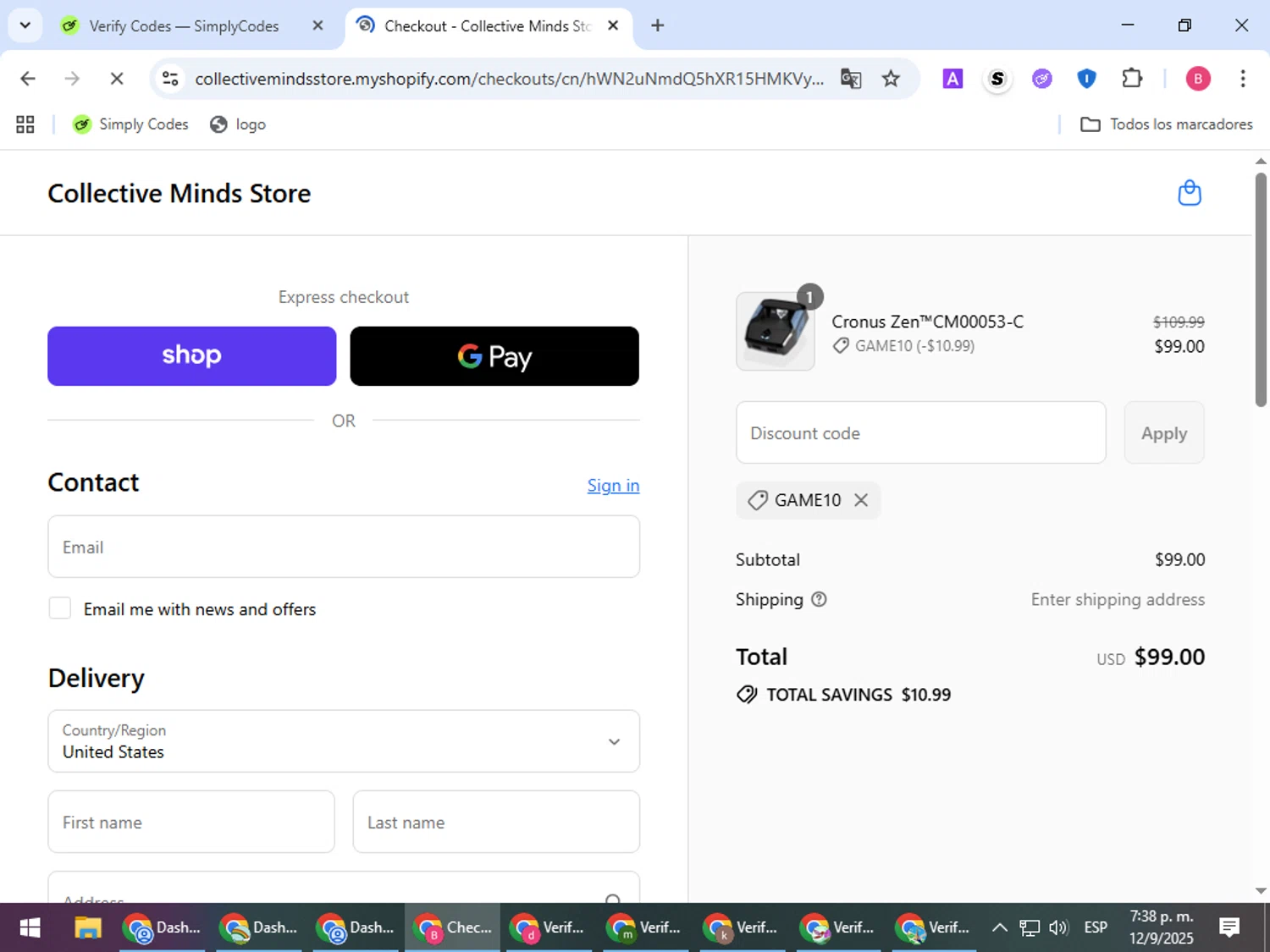This screenshot has height=952, width=1270.
Task: Stop page loading in the toolbar
Action: [x=117, y=79]
